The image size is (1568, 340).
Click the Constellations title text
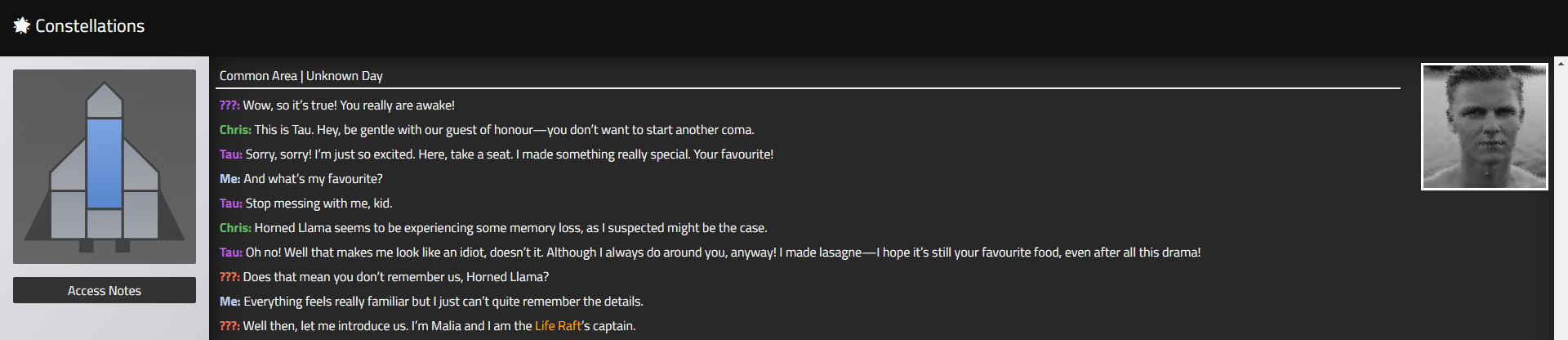90,26
